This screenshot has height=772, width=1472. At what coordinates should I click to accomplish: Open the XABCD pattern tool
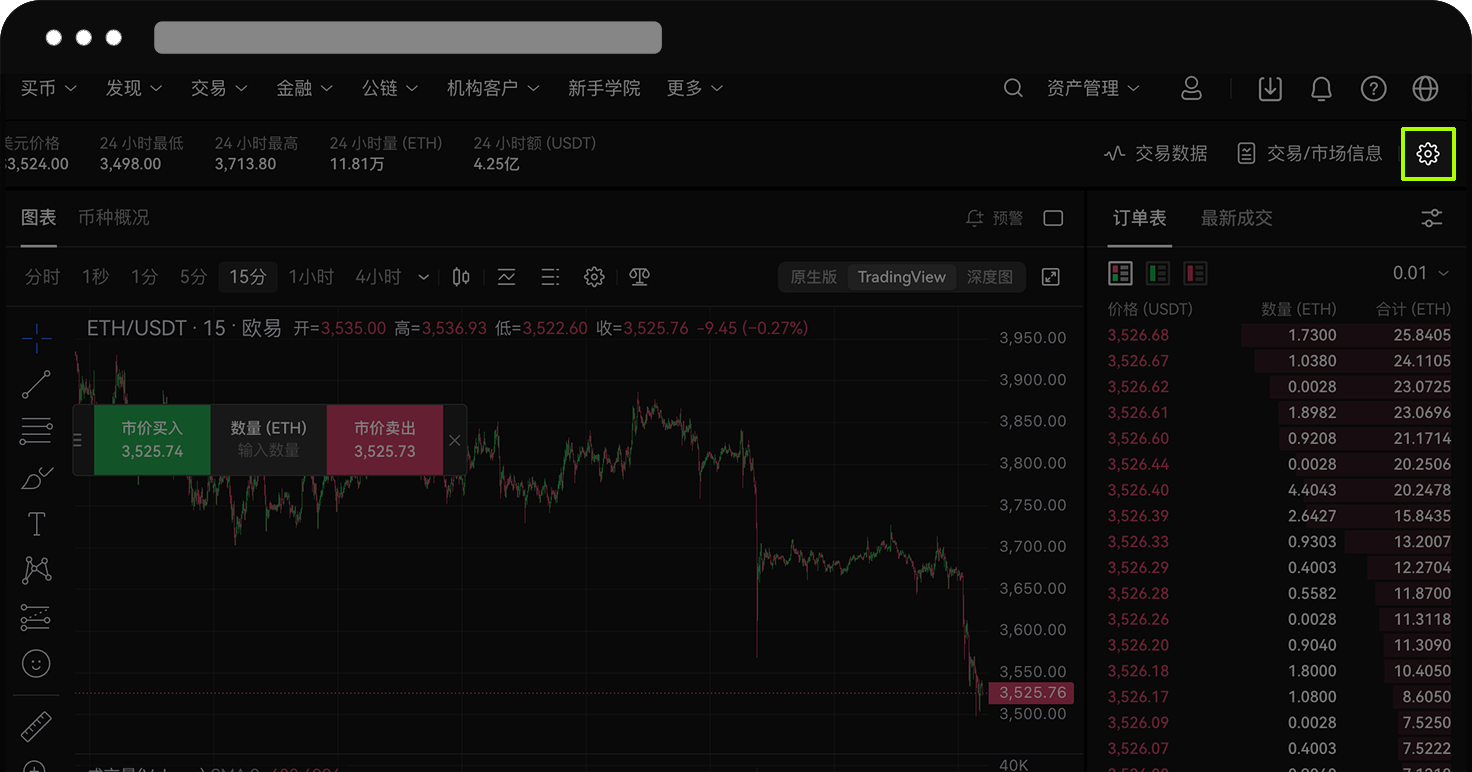pyautogui.click(x=36, y=569)
